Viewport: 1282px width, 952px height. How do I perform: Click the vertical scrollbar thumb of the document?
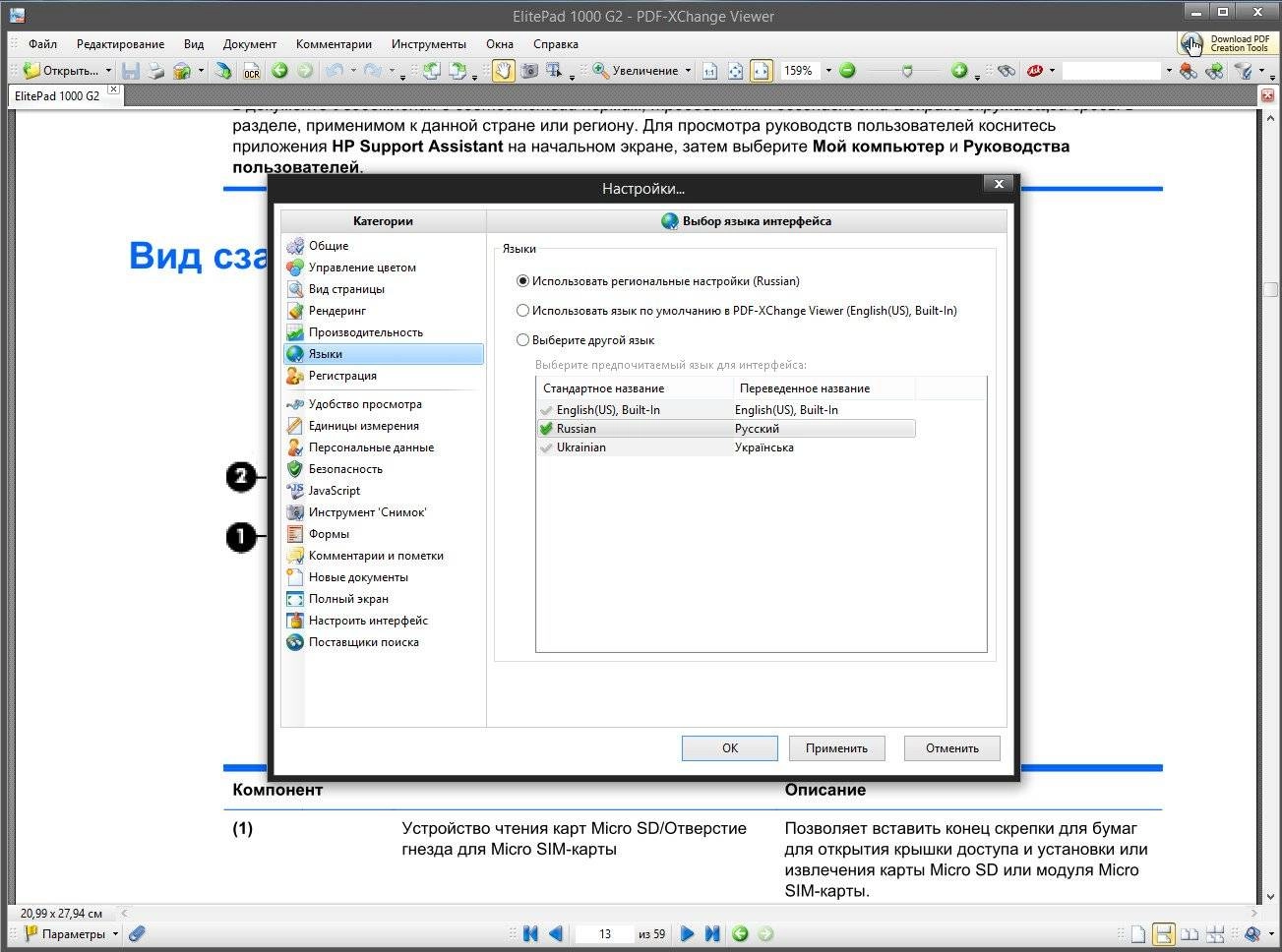1270,290
